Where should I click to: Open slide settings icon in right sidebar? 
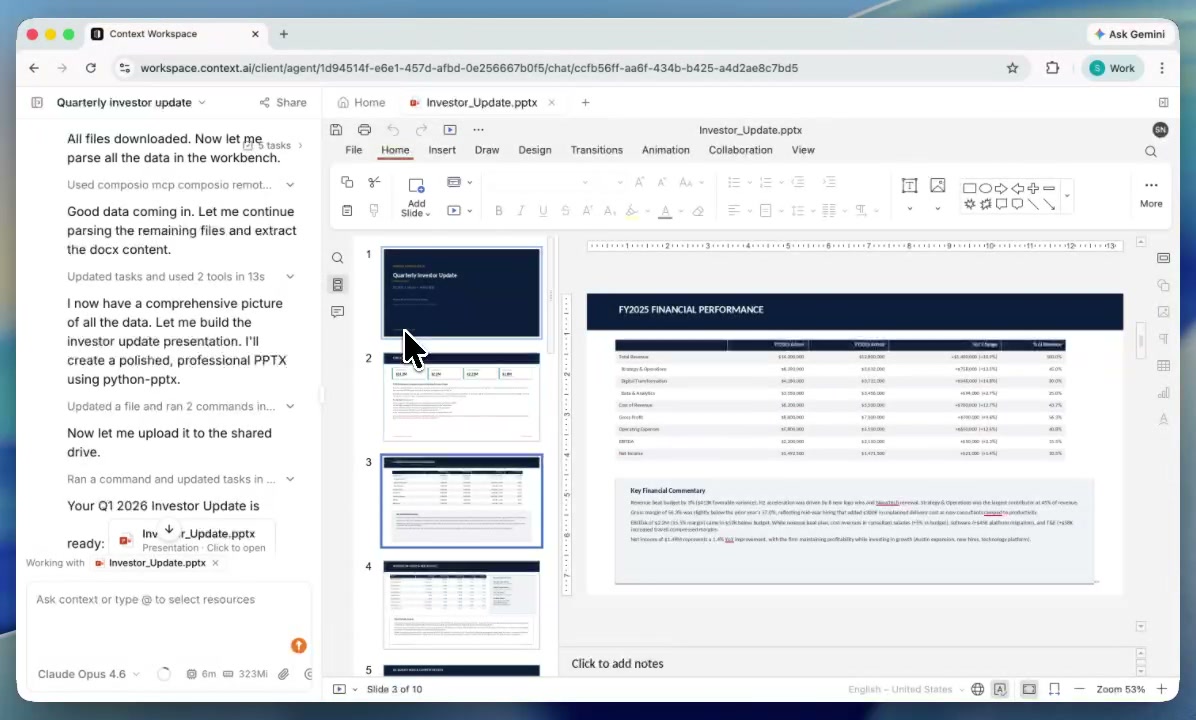tap(1163, 258)
